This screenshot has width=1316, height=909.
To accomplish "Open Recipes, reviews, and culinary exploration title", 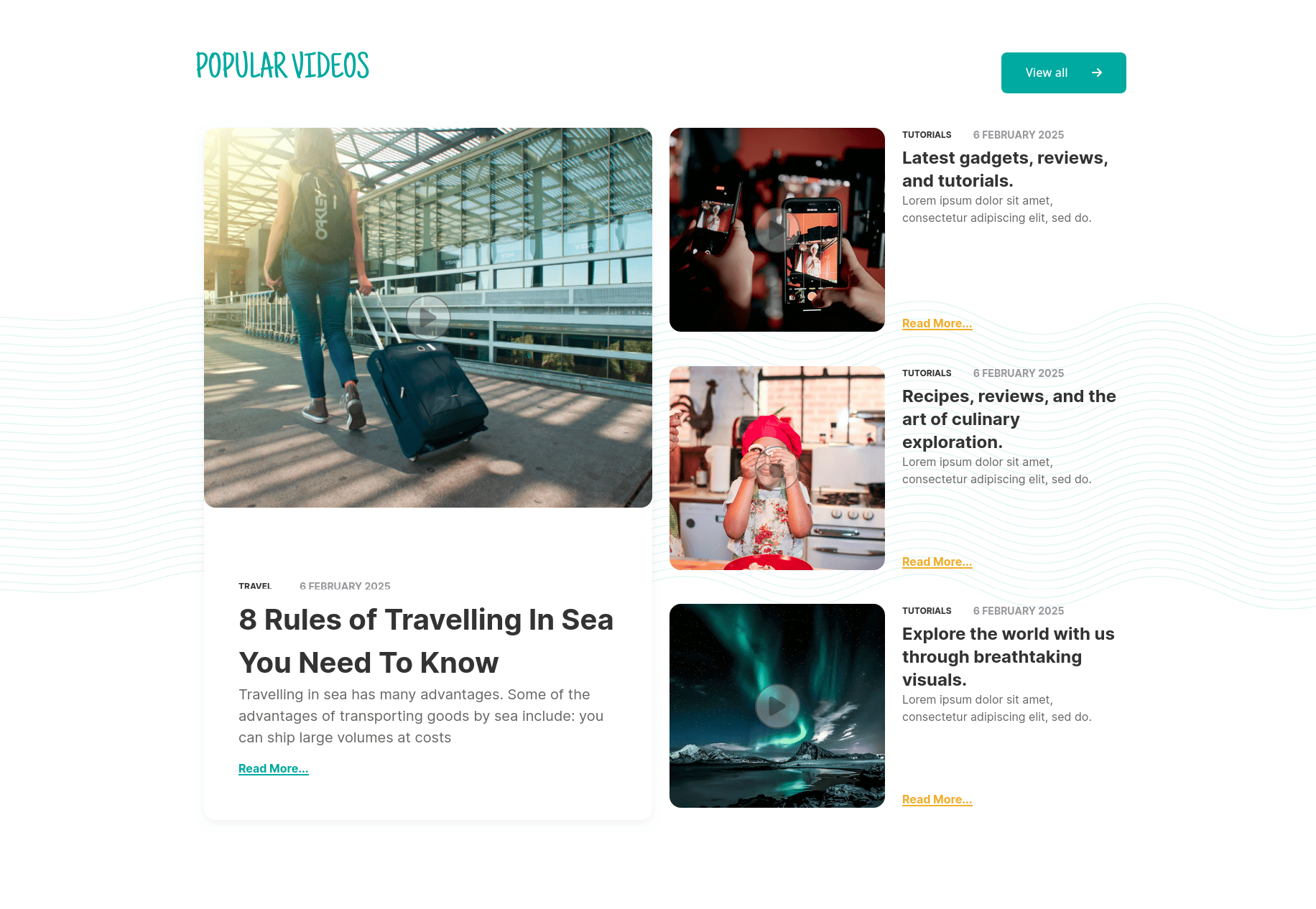I will pos(1009,419).
